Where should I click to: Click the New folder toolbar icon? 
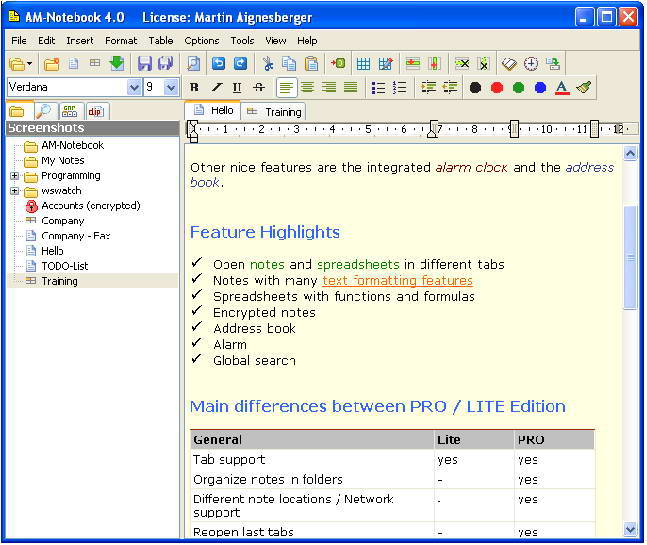pos(51,64)
